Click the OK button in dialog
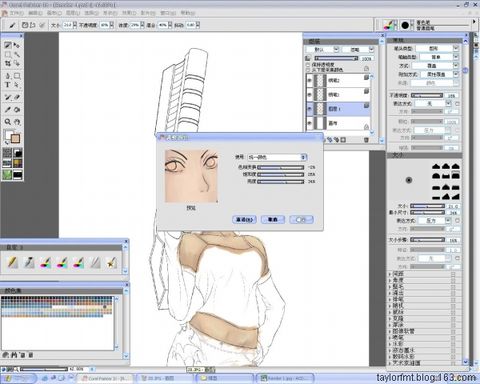The image size is (480, 384). pyautogui.click(x=301, y=219)
